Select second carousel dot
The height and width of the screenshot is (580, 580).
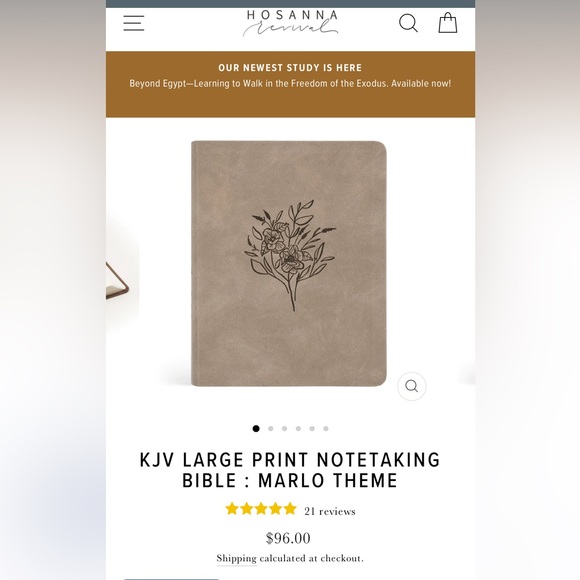point(270,428)
